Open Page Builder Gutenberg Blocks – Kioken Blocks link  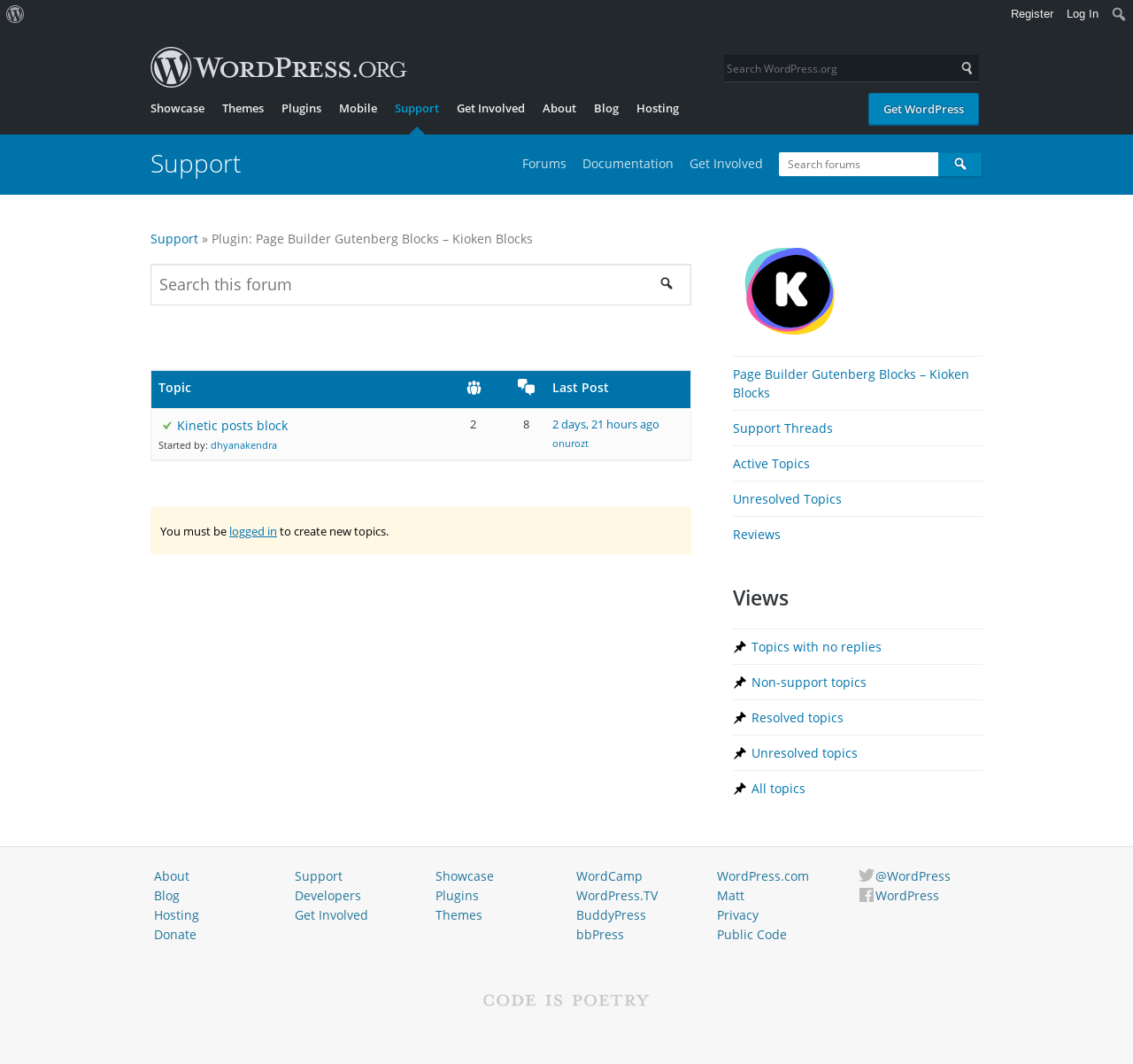click(x=851, y=383)
